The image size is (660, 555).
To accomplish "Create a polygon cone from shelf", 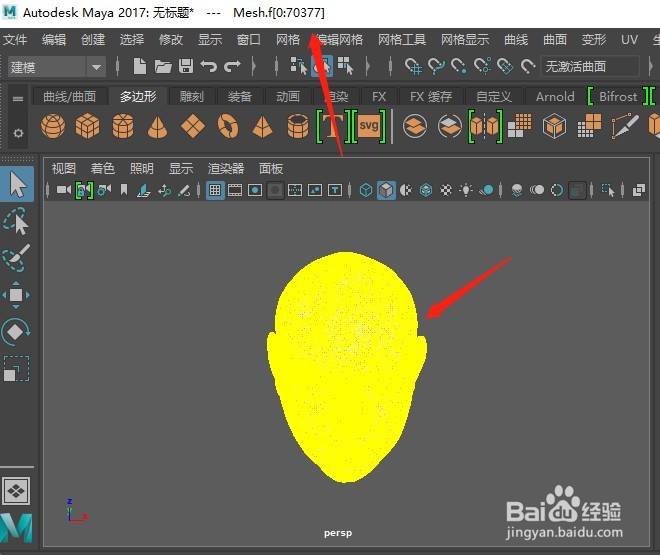I will click(x=157, y=127).
